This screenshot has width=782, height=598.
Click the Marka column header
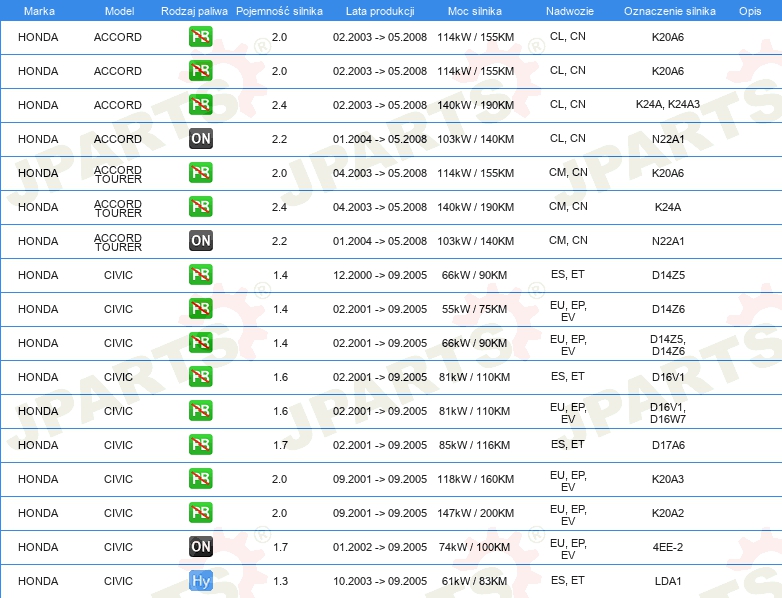39,11
